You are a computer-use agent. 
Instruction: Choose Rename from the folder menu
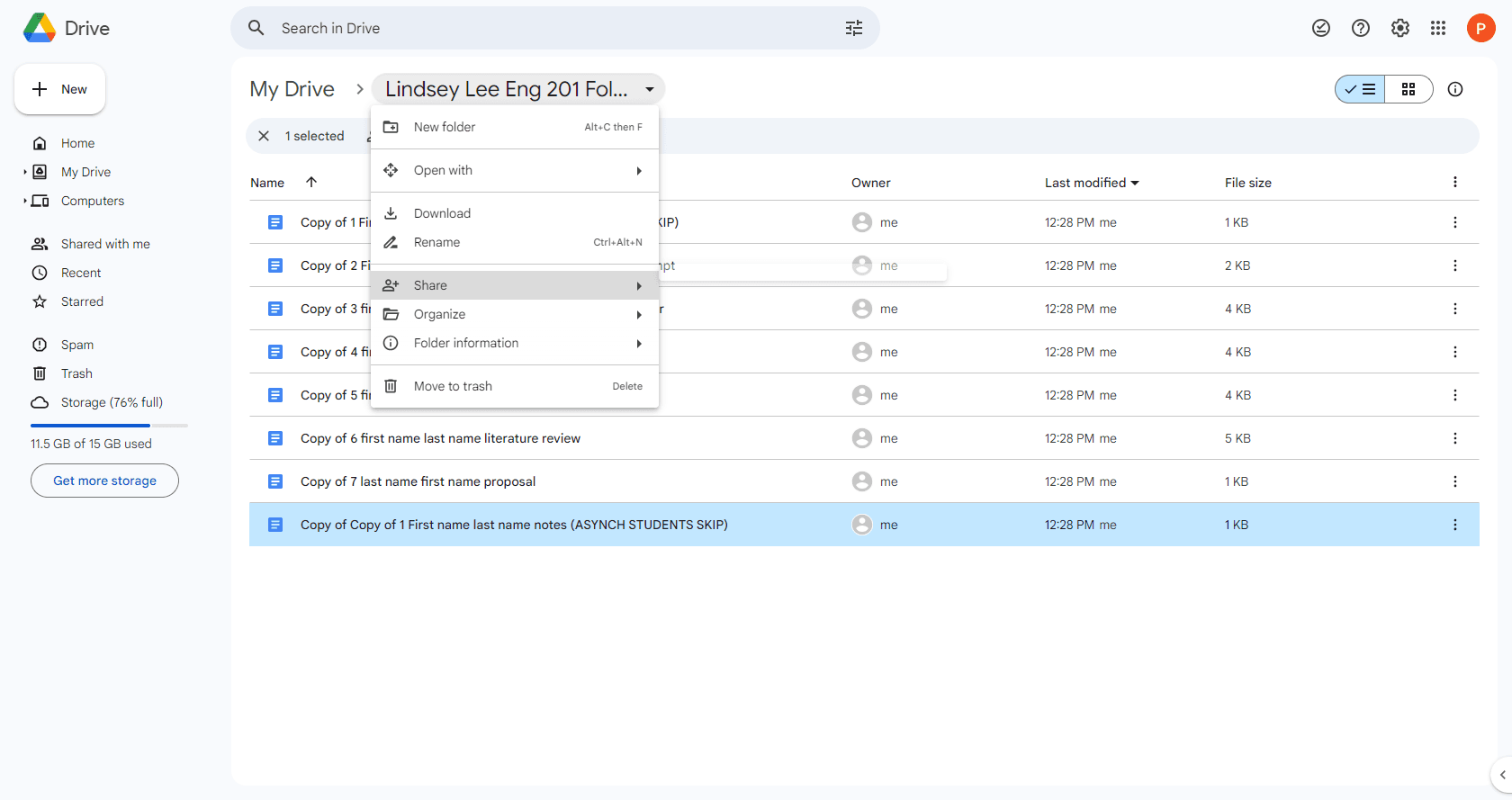(x=515, y=242)
